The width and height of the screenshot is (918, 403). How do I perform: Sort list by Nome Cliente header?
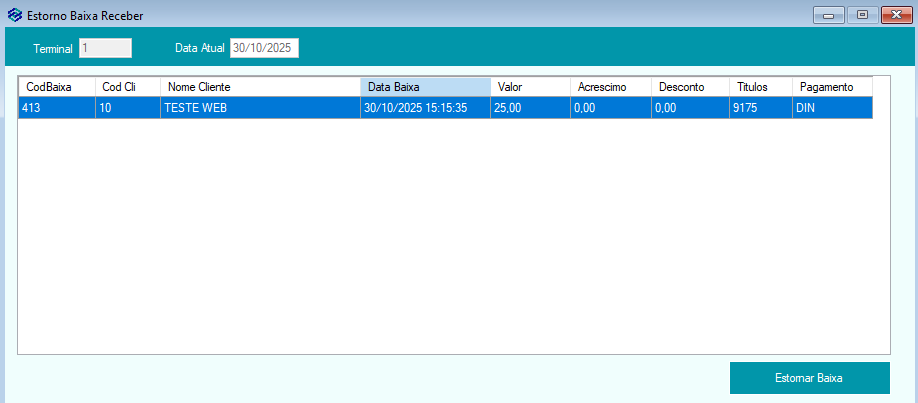pyautogui.click(x=259, y=87)
